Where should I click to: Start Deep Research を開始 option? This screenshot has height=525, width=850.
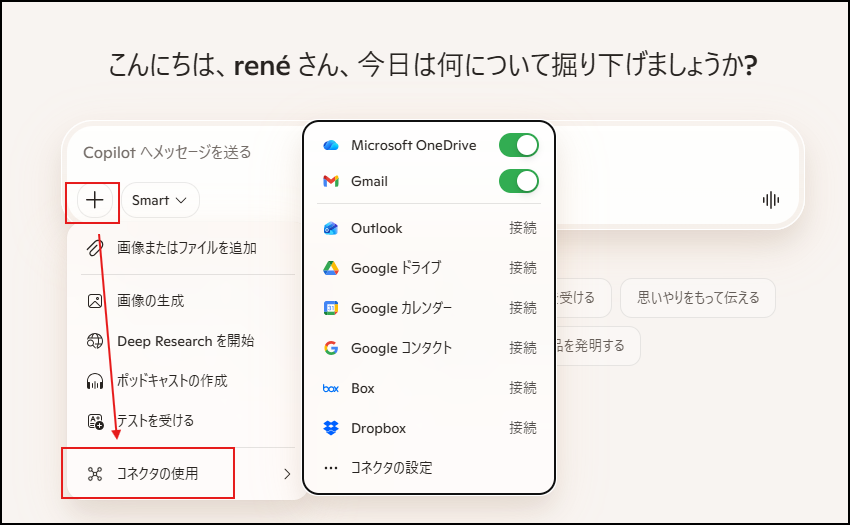tap(187, 341)
